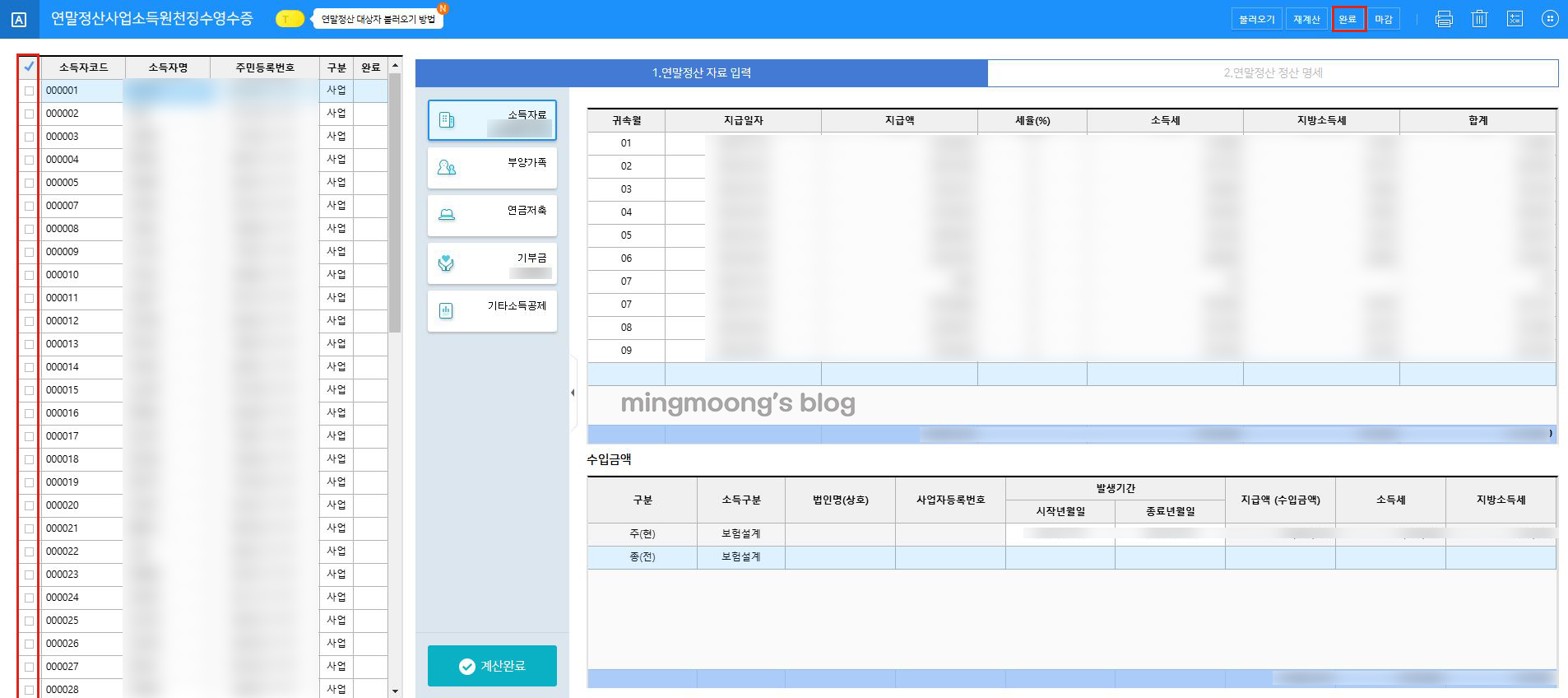Click the 소득자명 column header
This screenshot has width=1568, height=698.
point(168,67)
